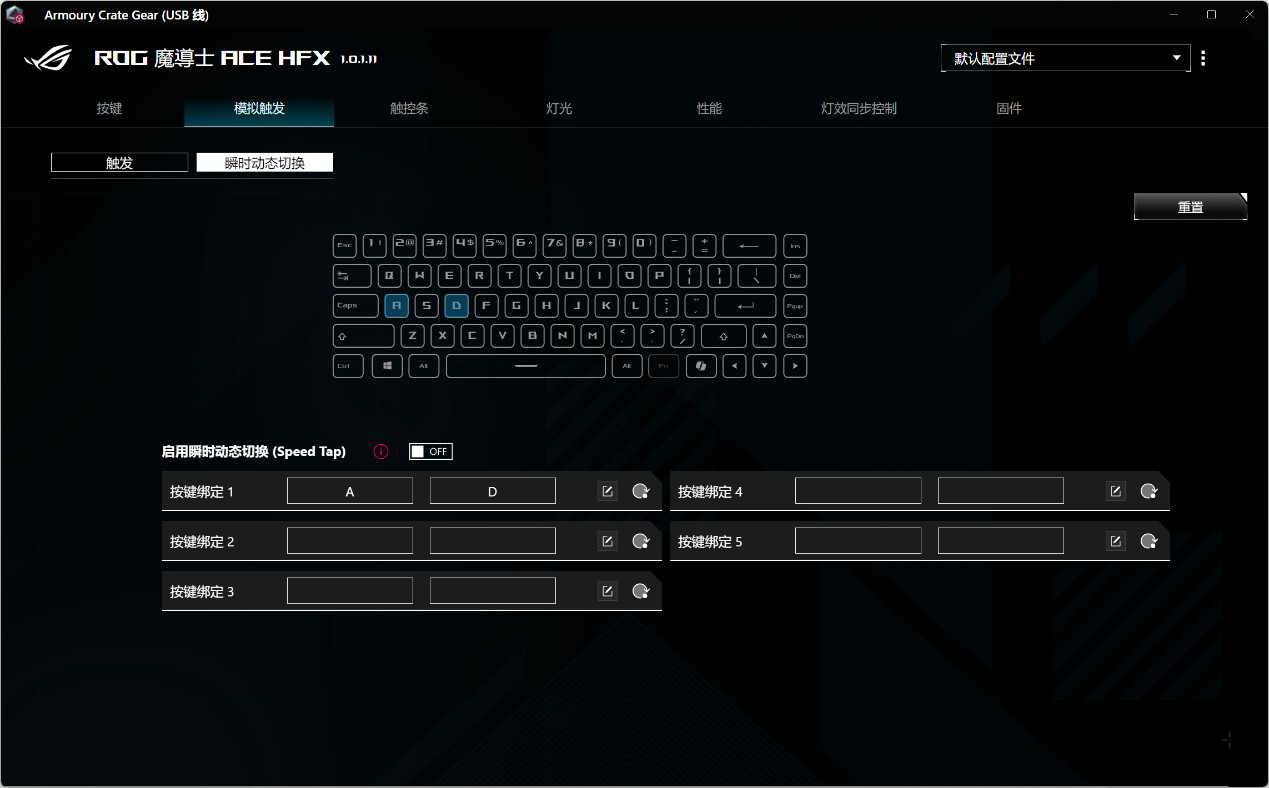
Task: Edit key binding 1 with pencil icon
Action: click(x=607, y=491)
